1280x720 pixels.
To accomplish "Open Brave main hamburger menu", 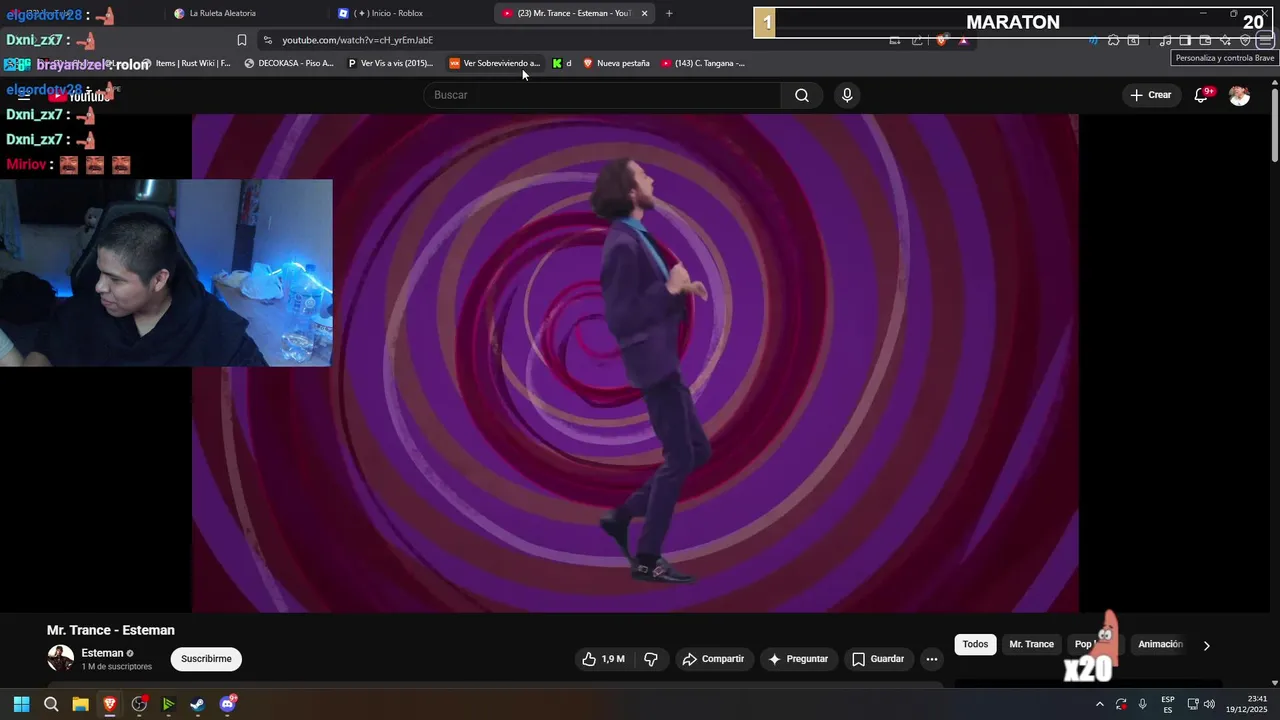I will pos(1265,40).
